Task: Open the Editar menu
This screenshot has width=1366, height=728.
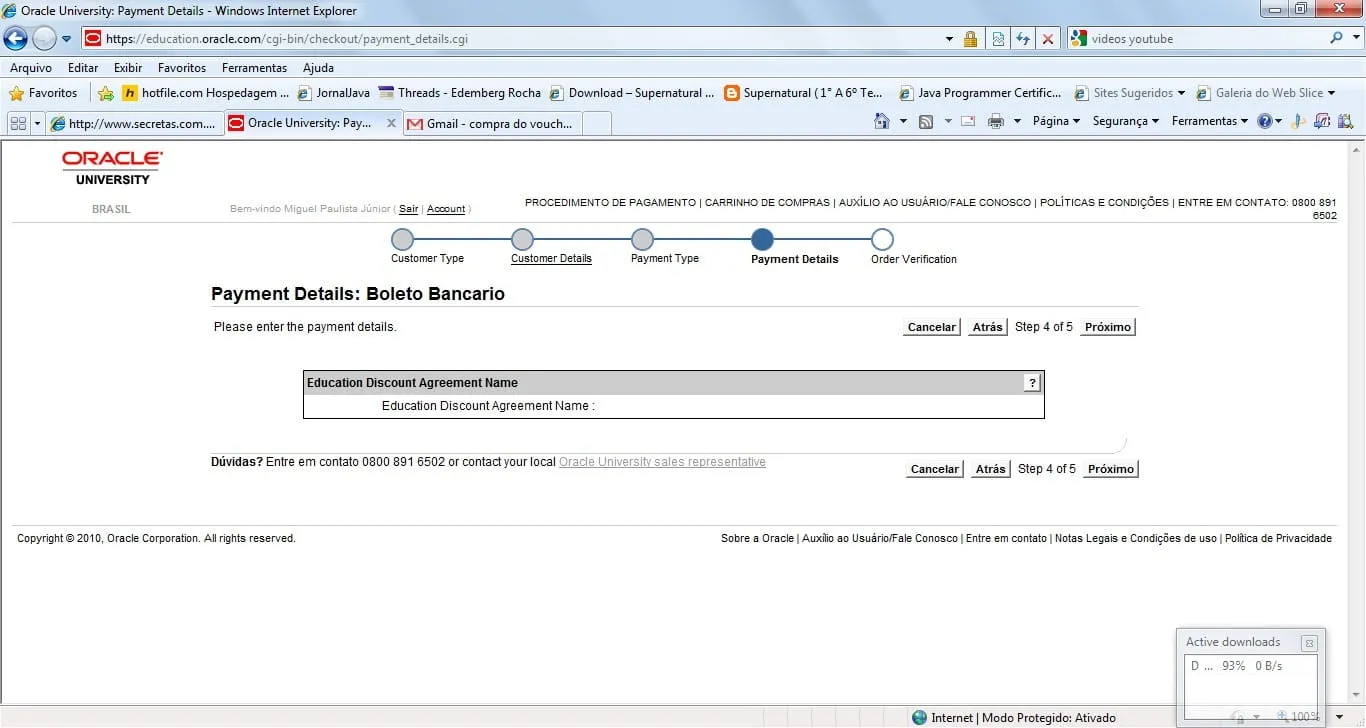Action: (x=83, y=68)
